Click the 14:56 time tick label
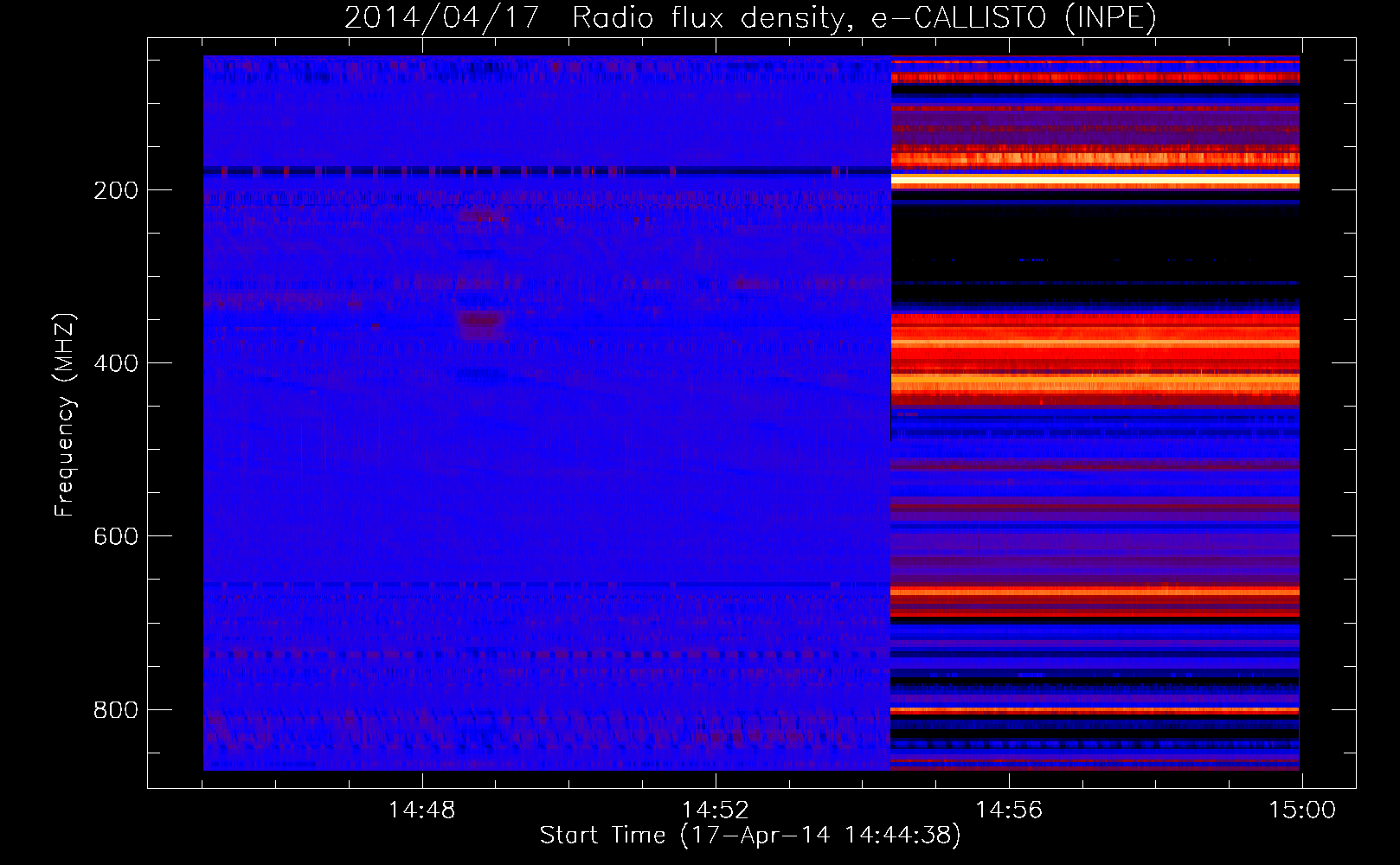The width and height of the screenshot is (1400, 865). coord(1009,811)
